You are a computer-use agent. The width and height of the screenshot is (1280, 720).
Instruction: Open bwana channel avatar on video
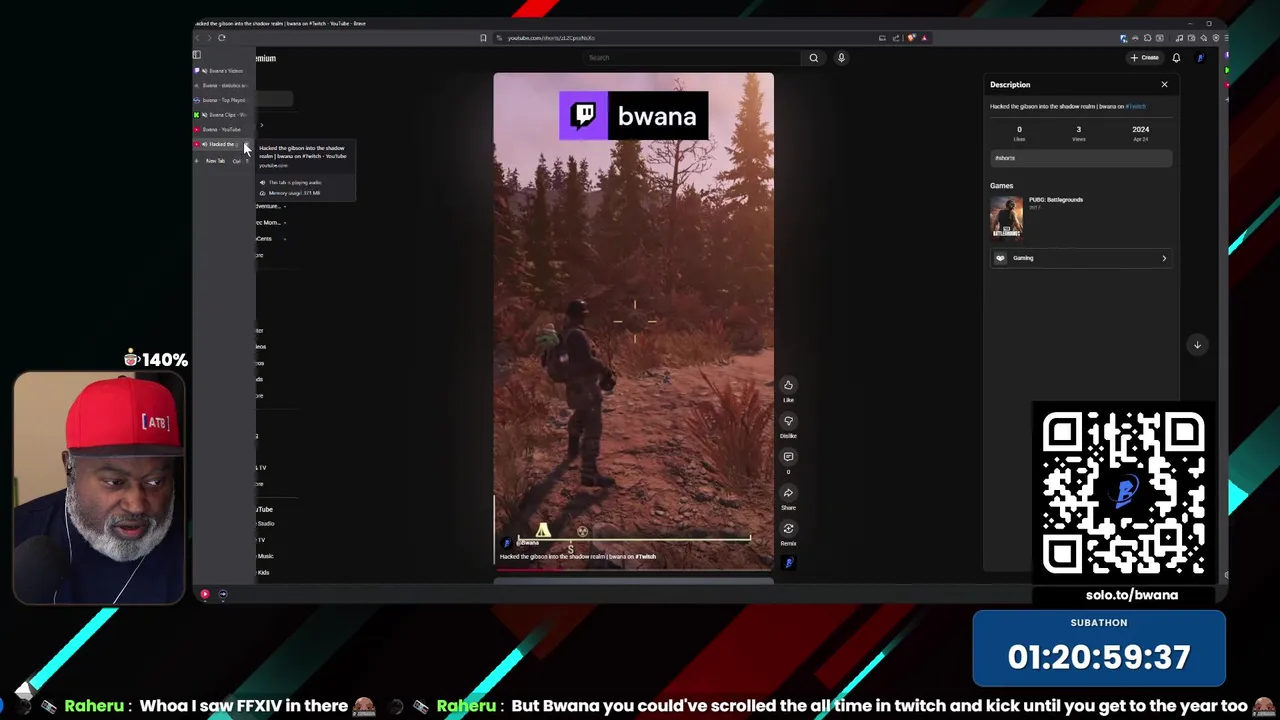pyautogui.click(x=506, y=543)
